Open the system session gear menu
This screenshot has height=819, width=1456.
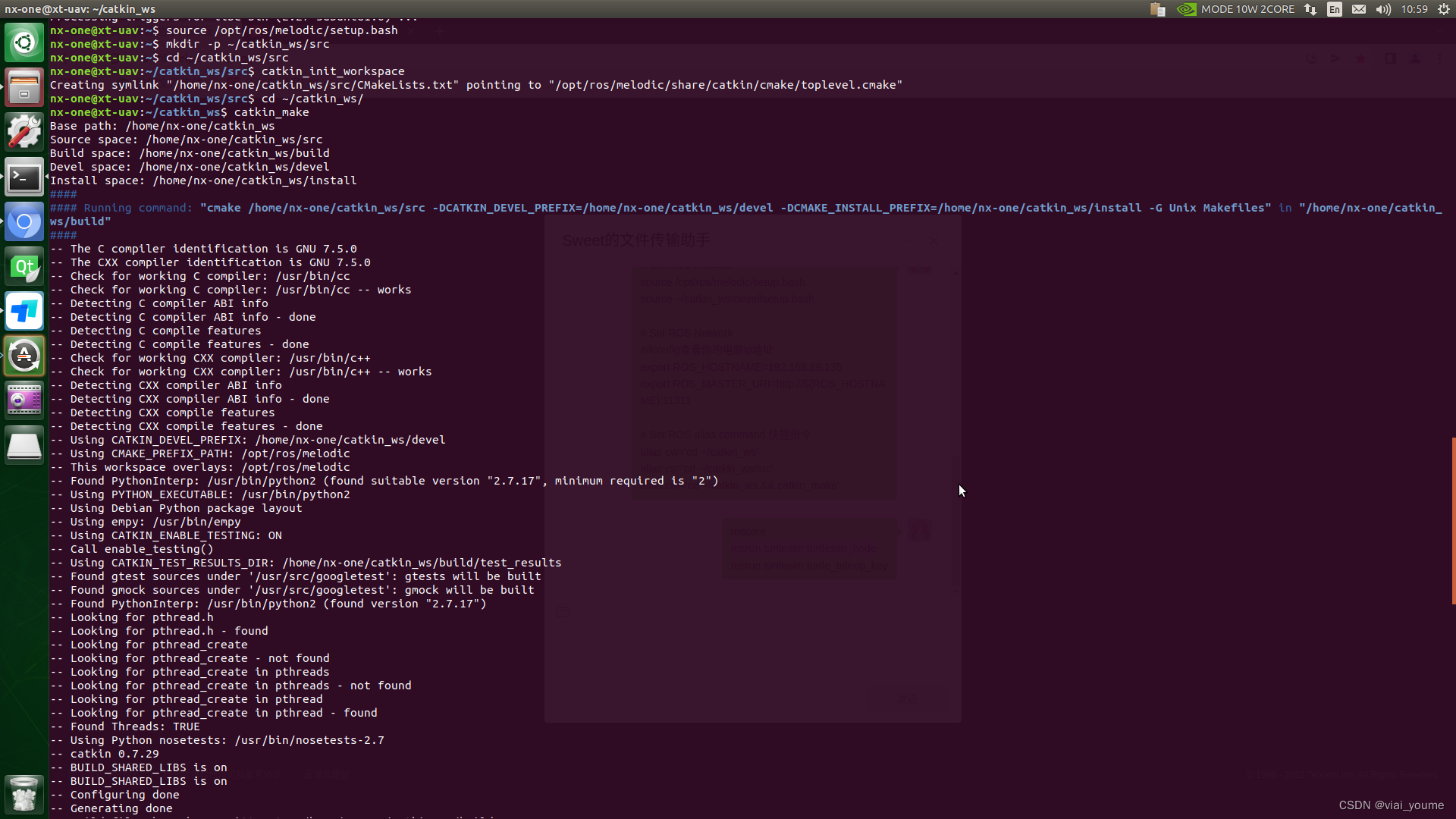coord(1444,9)
